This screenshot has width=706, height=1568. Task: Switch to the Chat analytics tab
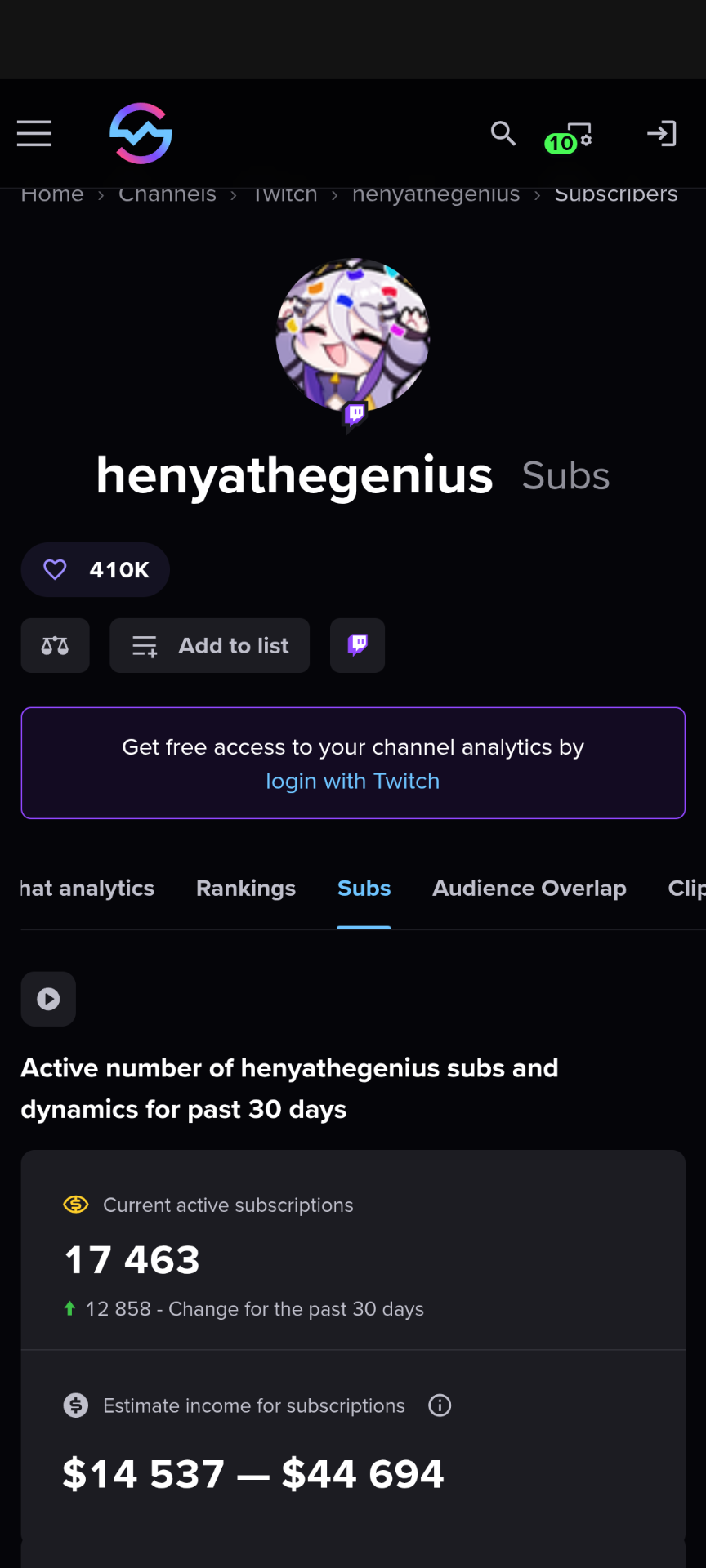click(x=87, y=889)
